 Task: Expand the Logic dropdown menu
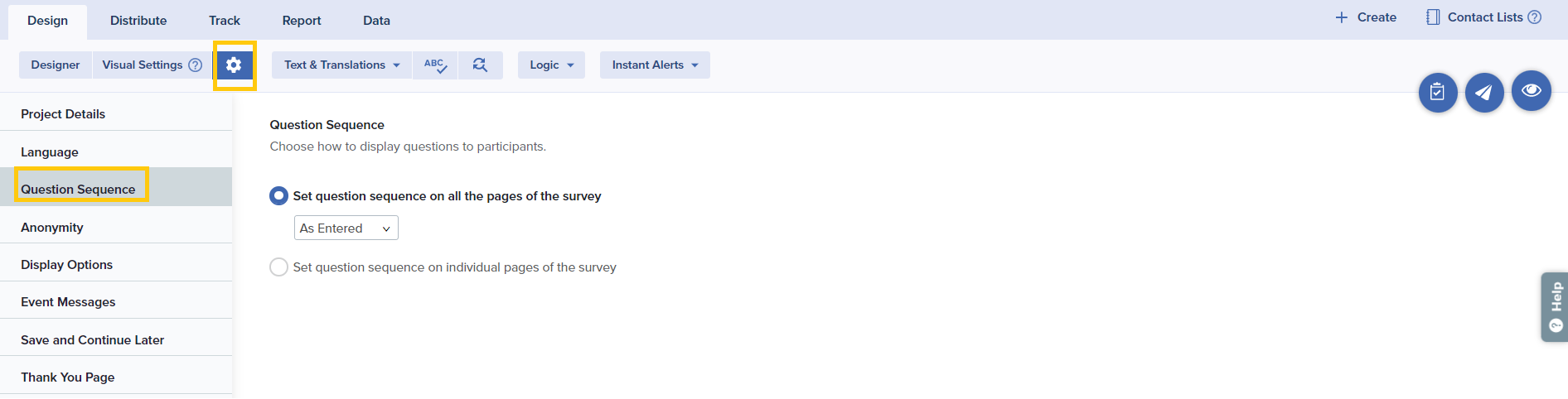(551, 65)
